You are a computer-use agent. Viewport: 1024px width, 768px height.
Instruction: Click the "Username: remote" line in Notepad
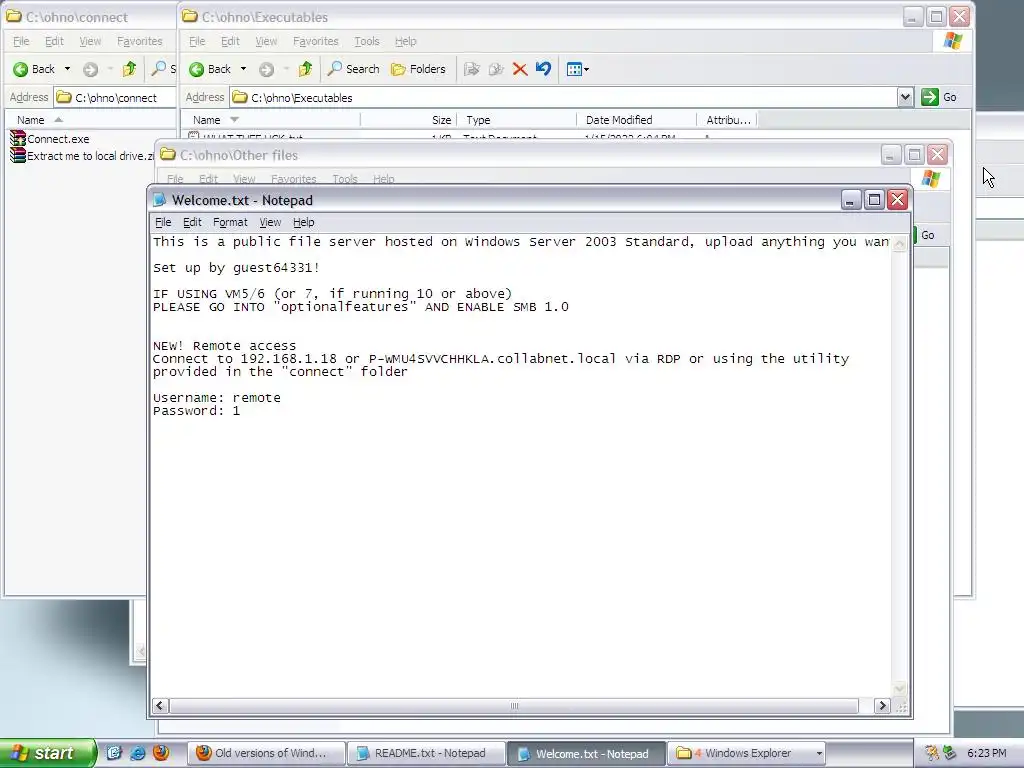pos(217,398)
